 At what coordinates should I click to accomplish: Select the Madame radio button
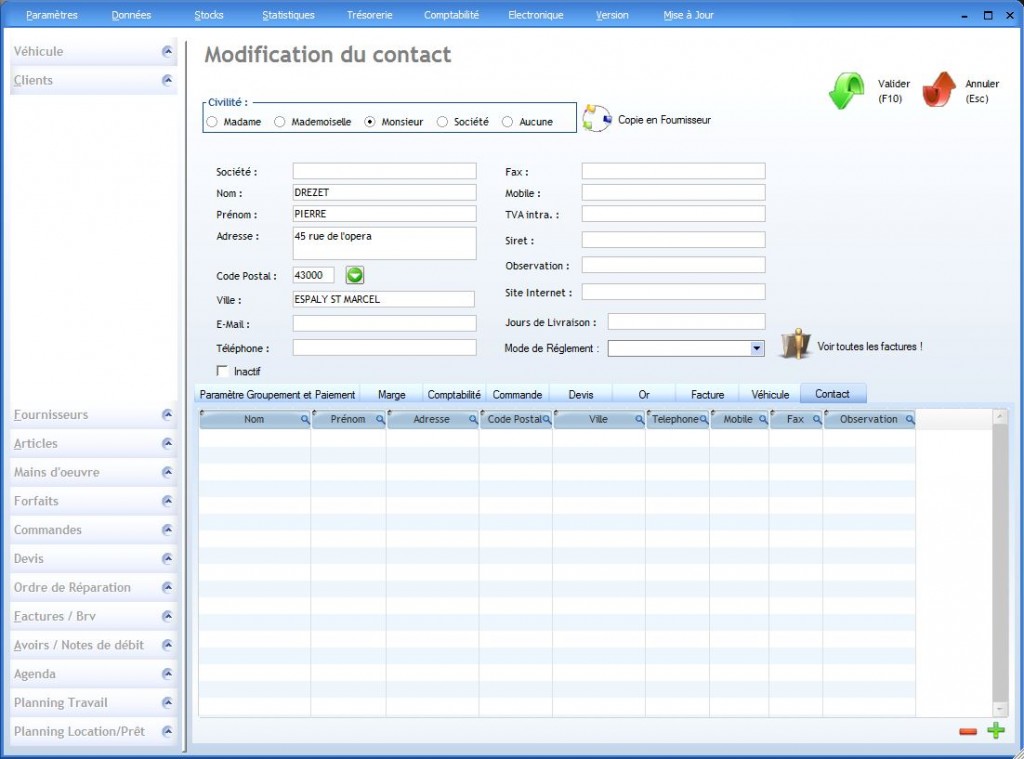[212, 121]
